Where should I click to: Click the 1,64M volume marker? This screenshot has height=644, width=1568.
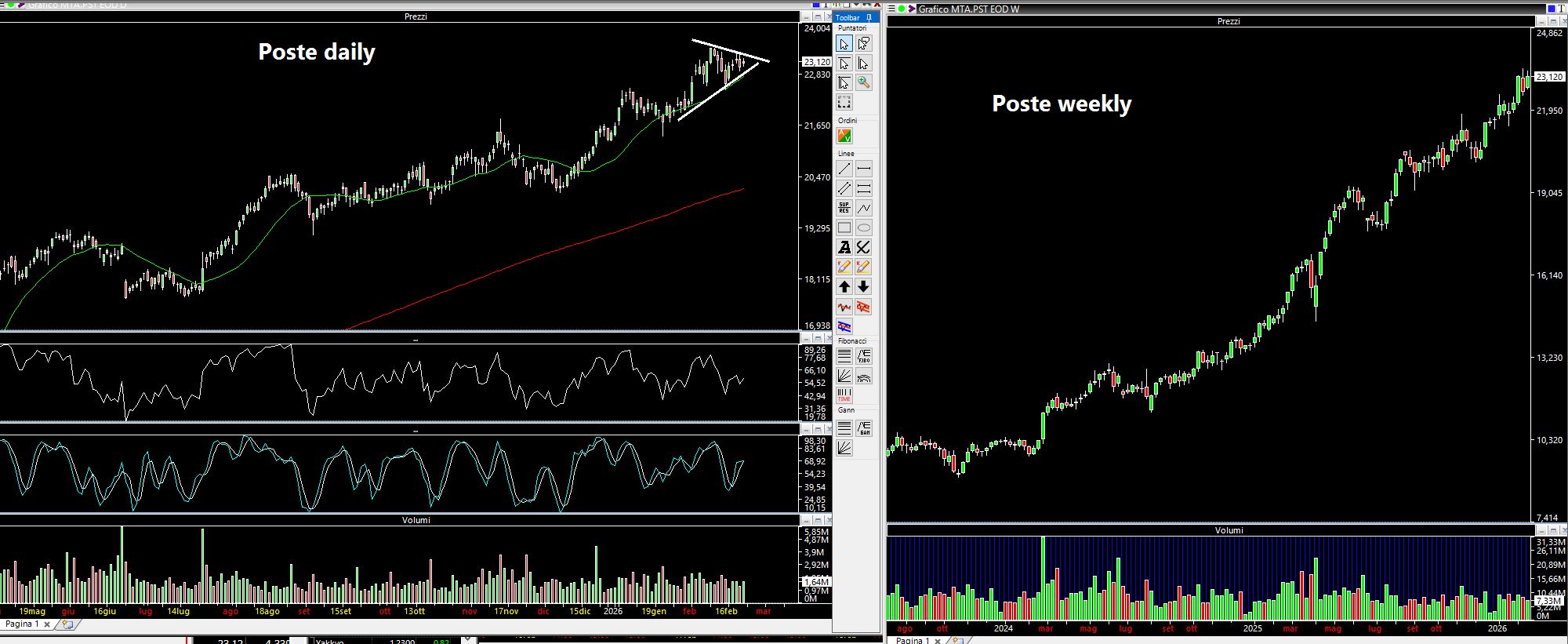click(816, 582)
